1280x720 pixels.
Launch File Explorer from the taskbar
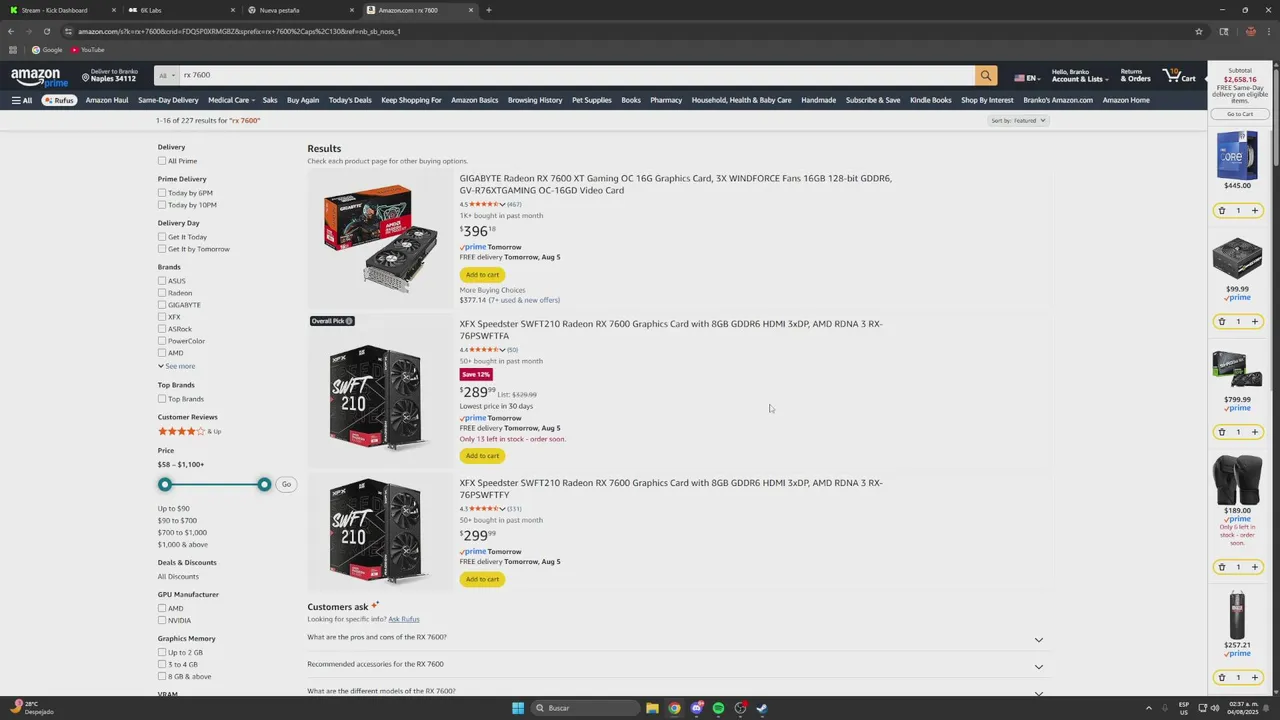652,708
